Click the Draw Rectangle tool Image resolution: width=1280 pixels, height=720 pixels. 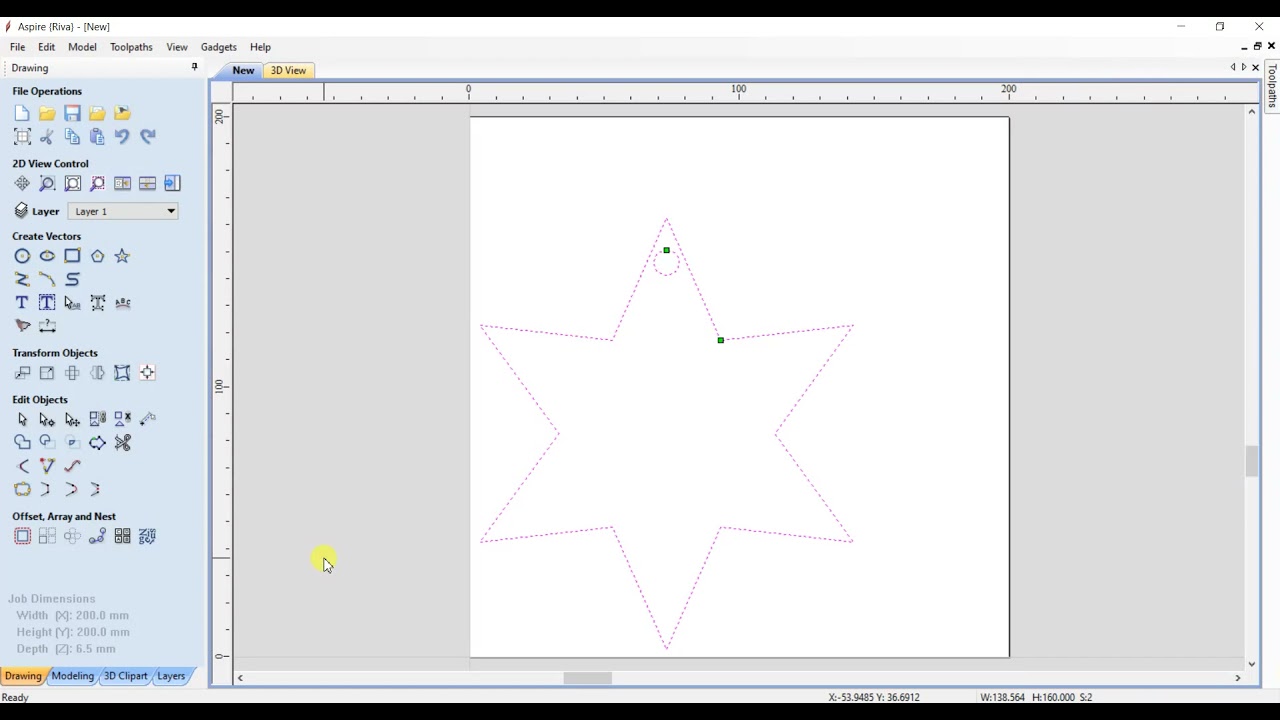coord(72,256)
